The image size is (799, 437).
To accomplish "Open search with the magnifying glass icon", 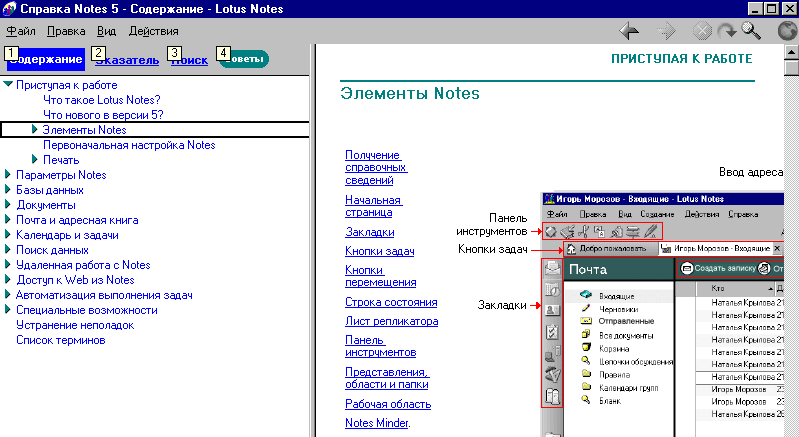I will click(x=751, y=31).
